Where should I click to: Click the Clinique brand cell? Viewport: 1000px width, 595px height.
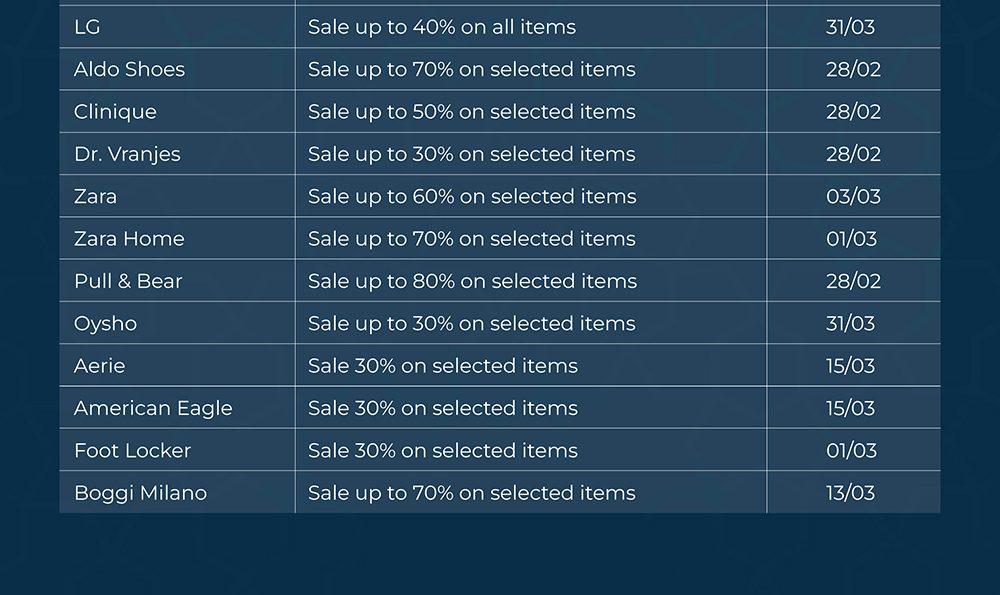pyautogui.click(x=115, y=112)
